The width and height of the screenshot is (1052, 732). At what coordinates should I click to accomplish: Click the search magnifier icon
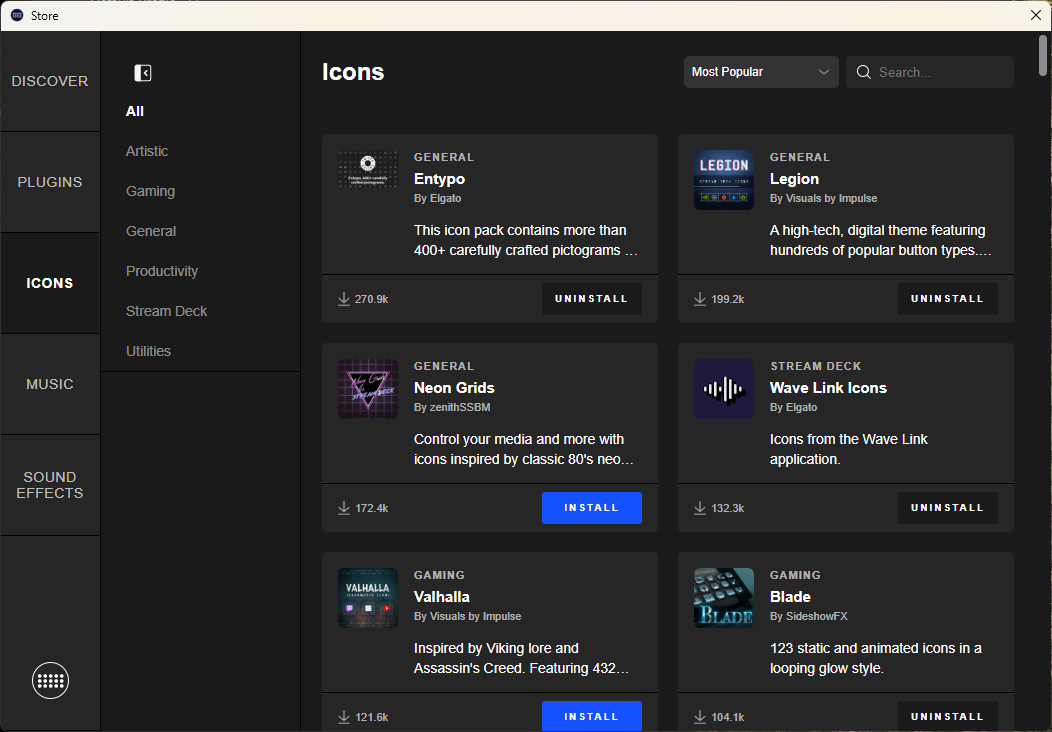pos(863,72)
